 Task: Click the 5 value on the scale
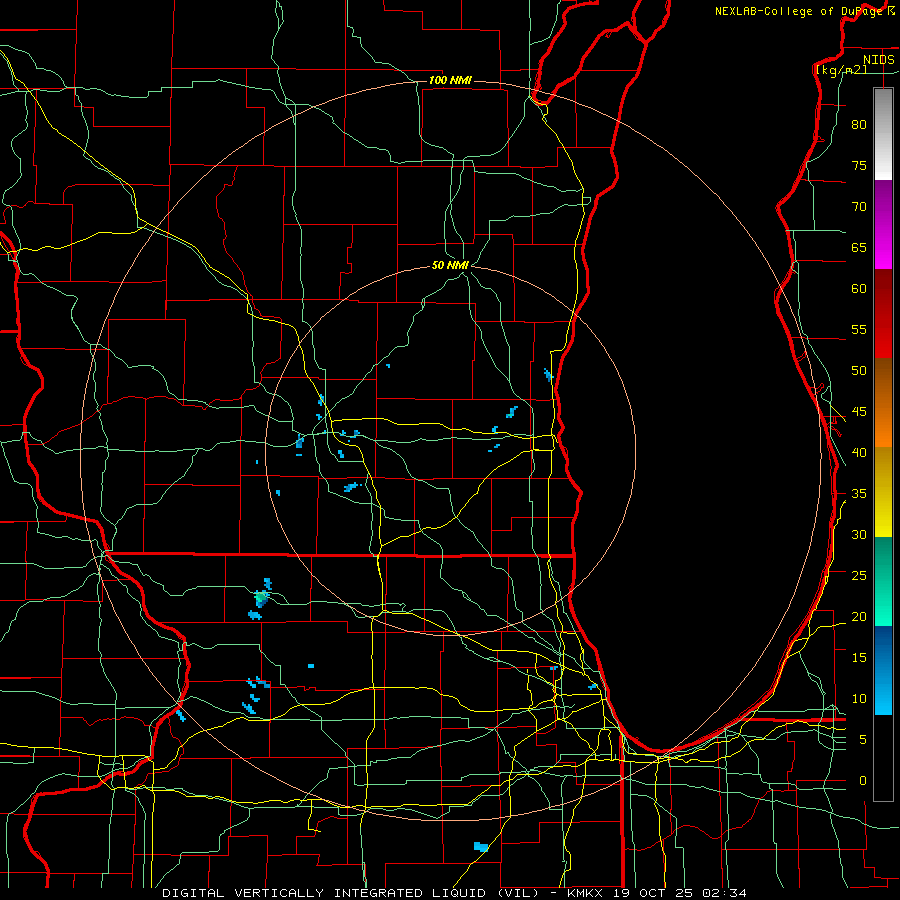(863, 740)
